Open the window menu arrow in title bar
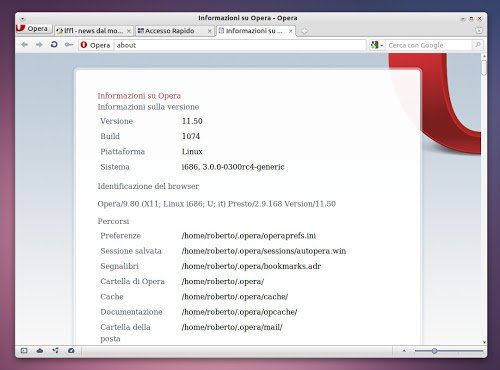The width and height of the screenshot is (500, 370). (x=22, y=19)
